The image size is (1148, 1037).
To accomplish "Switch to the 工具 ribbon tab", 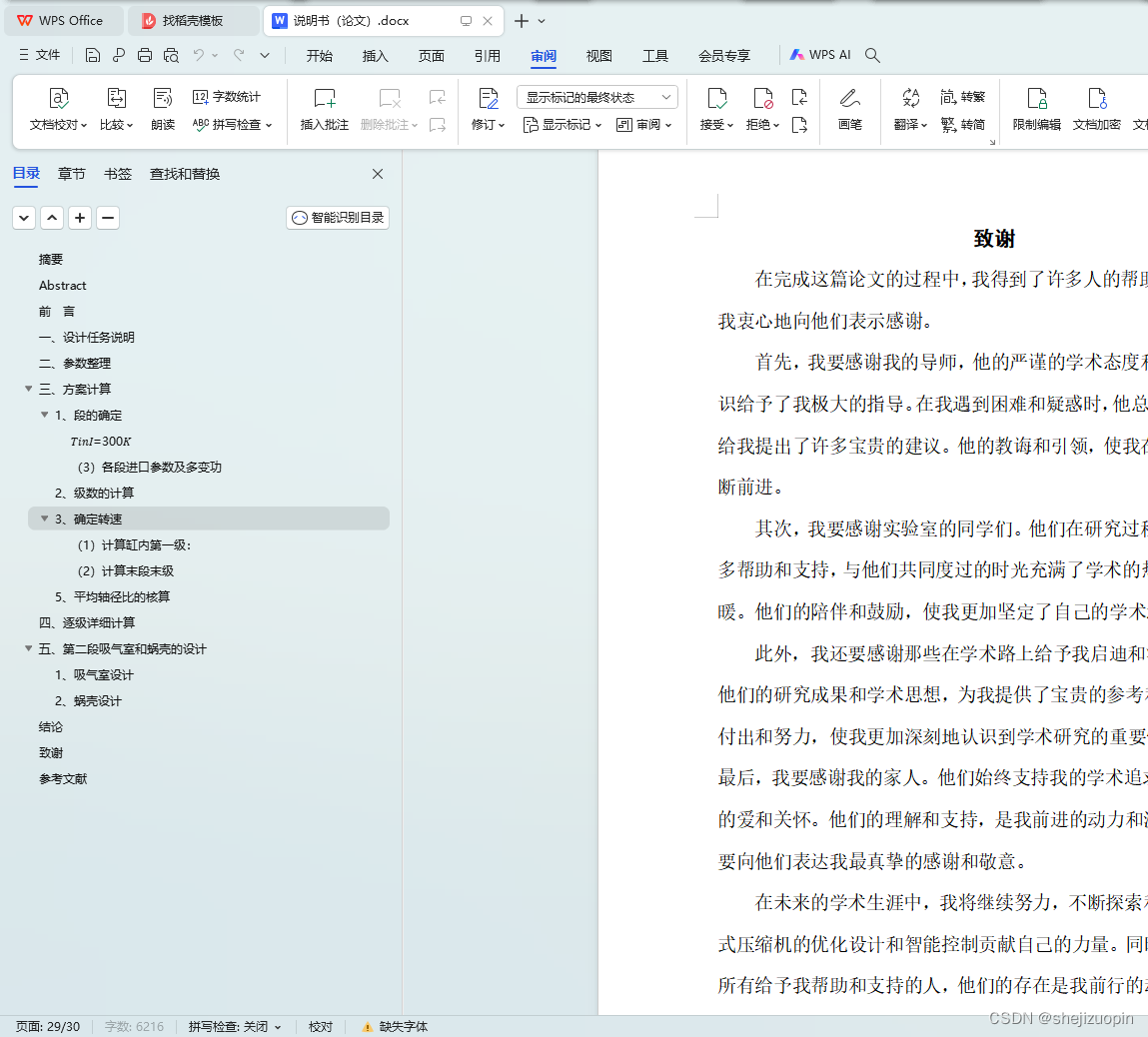I will click(x=655, y=56).
